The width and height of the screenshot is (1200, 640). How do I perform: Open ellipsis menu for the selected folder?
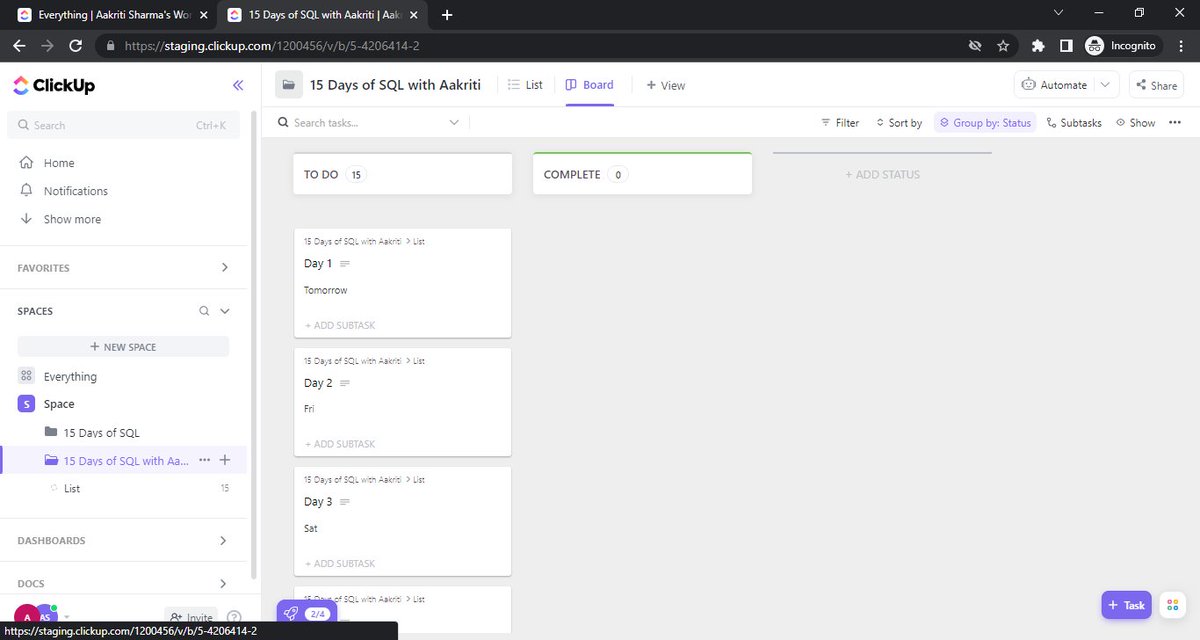coord(204,460)
